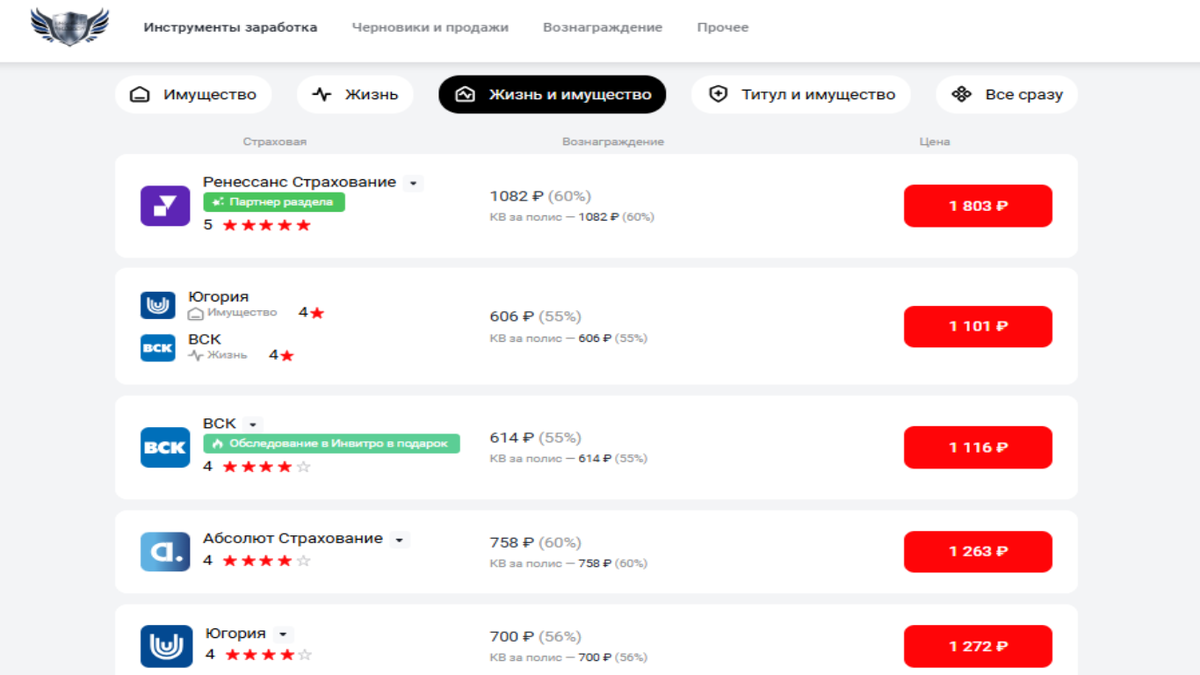Click the 1 803 ₽ price button
This screenshot has width=1200, height=675.
tap(978, 206)
